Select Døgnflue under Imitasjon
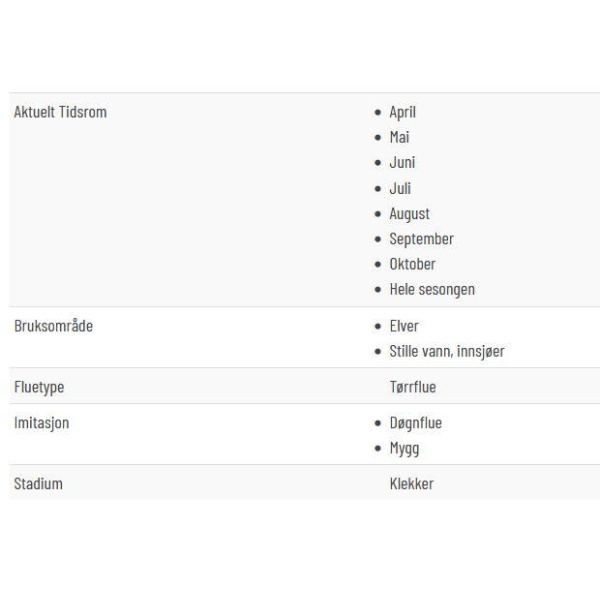The image size is (600, 600). click(x=416, y=424)
